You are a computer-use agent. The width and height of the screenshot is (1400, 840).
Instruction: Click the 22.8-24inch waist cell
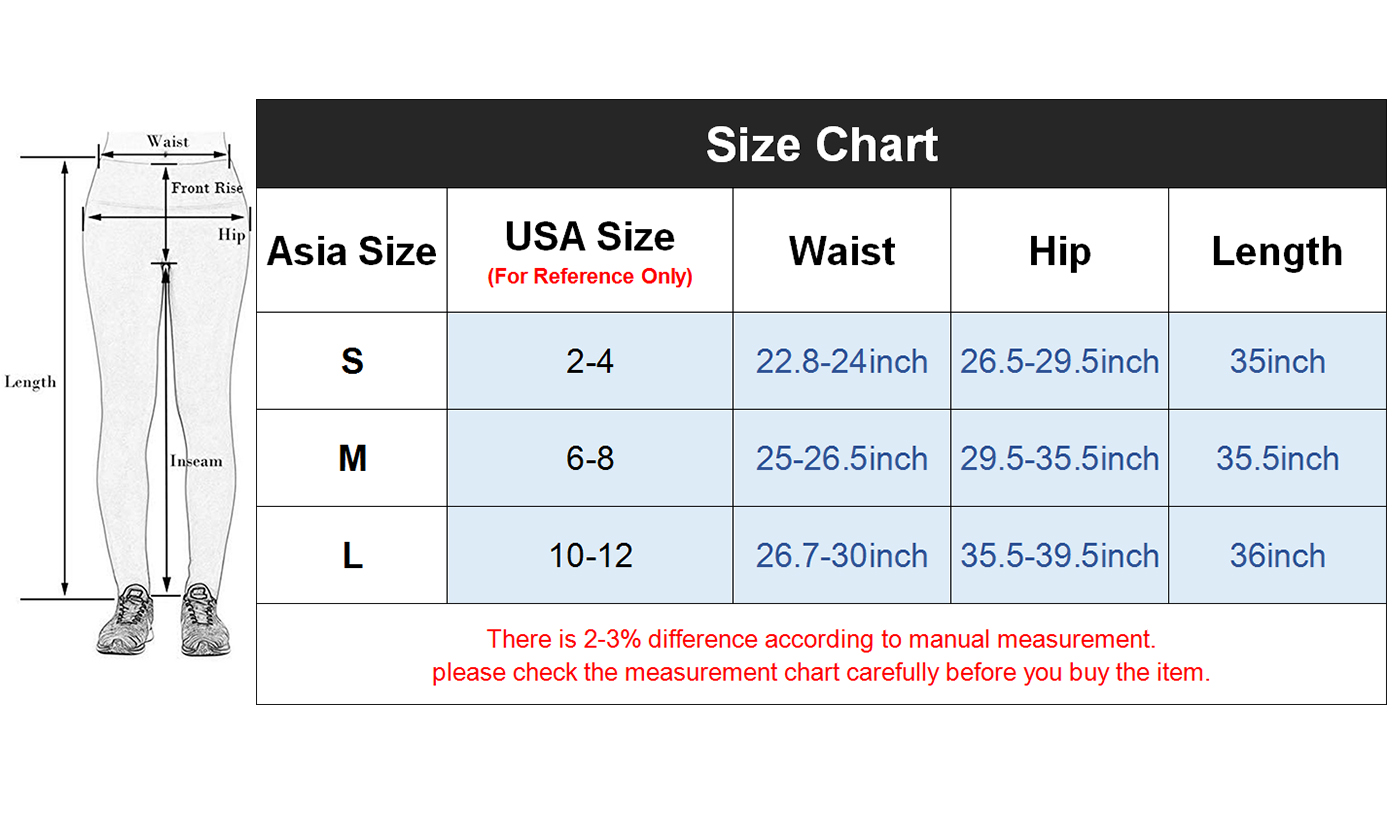pos(841,361)
